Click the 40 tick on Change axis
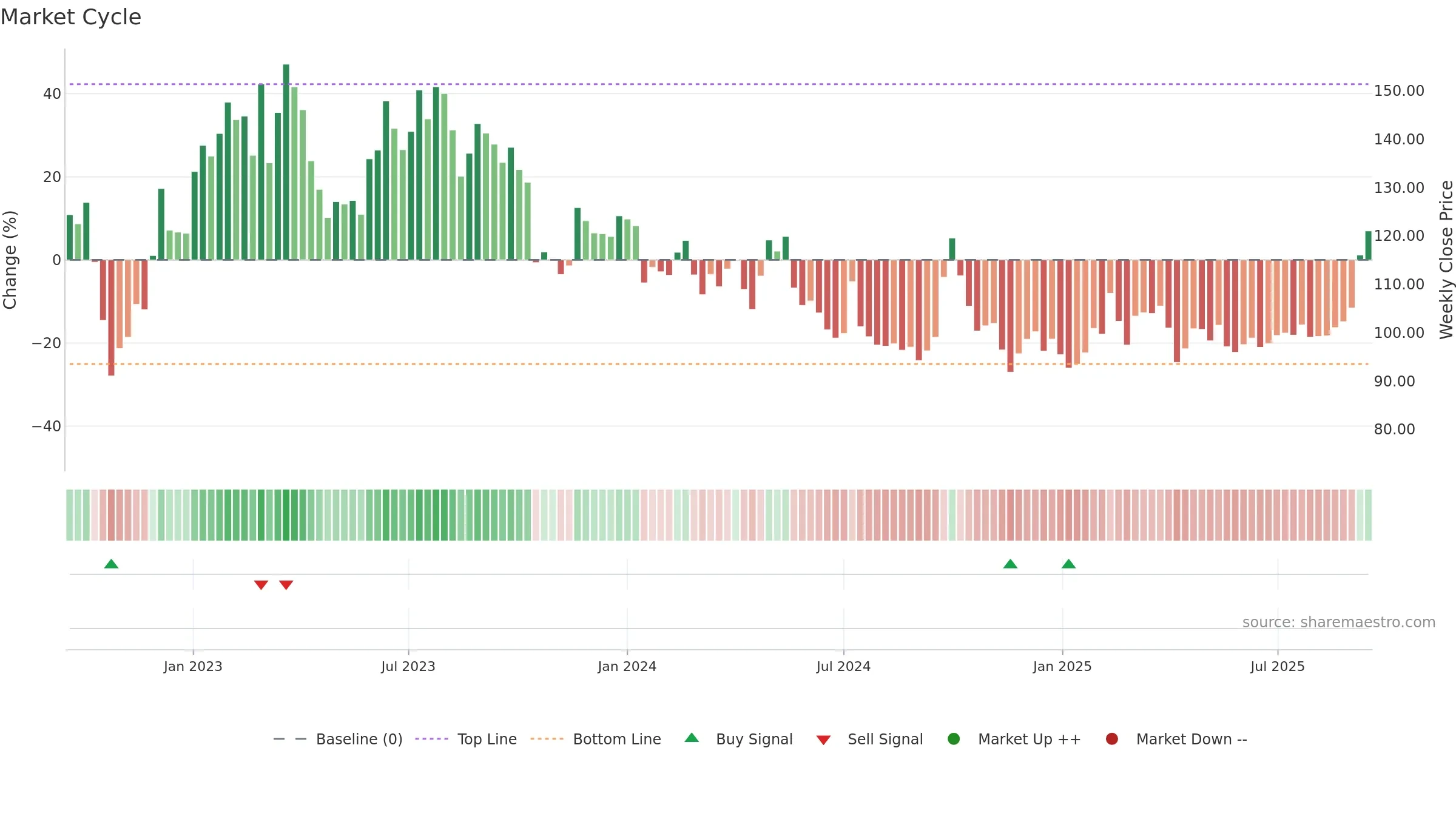Image resolution: width=1456 pixels, height=819 pixels. click(52, 94)
